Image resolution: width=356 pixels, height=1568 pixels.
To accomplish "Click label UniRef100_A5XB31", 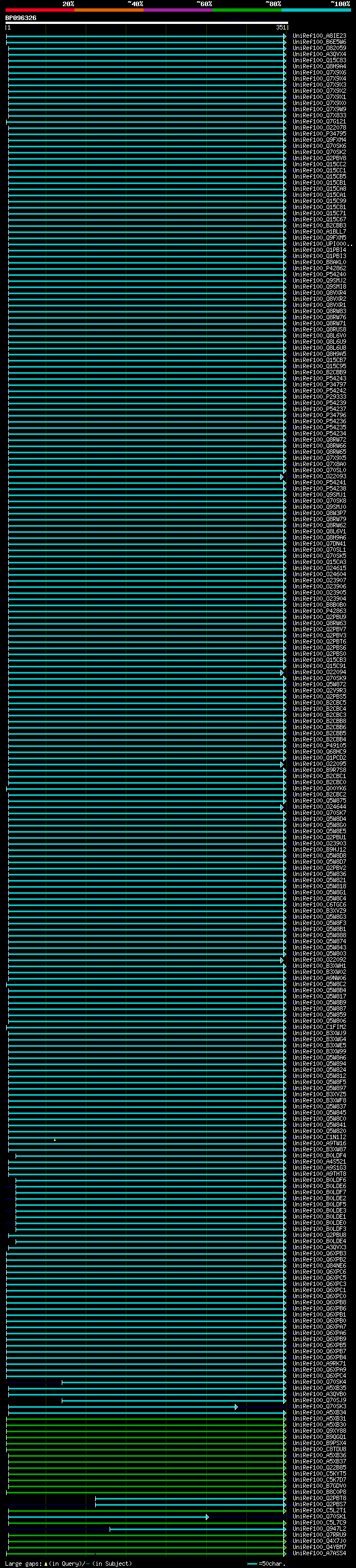I will tap(319, 1418).
